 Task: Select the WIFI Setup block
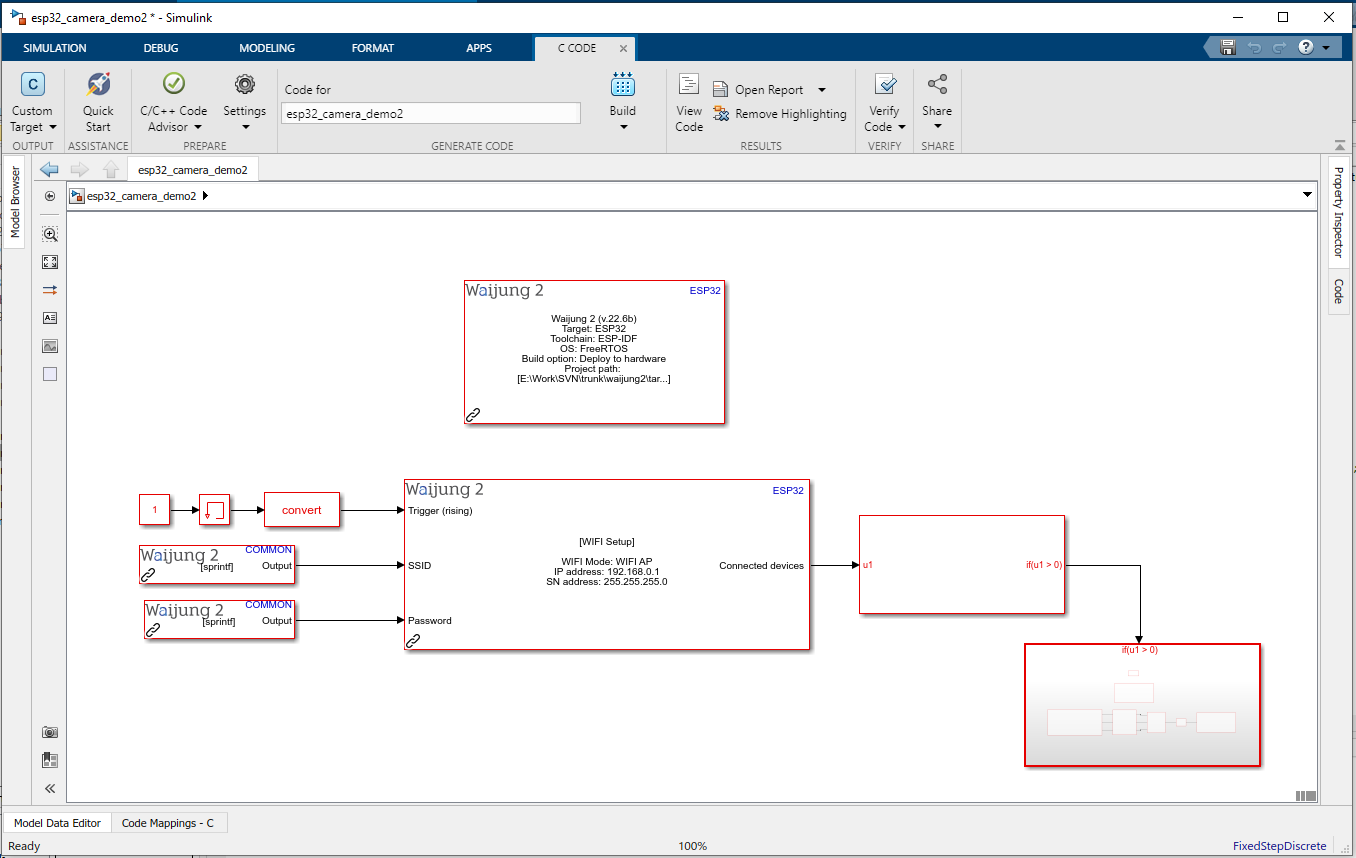607,565
